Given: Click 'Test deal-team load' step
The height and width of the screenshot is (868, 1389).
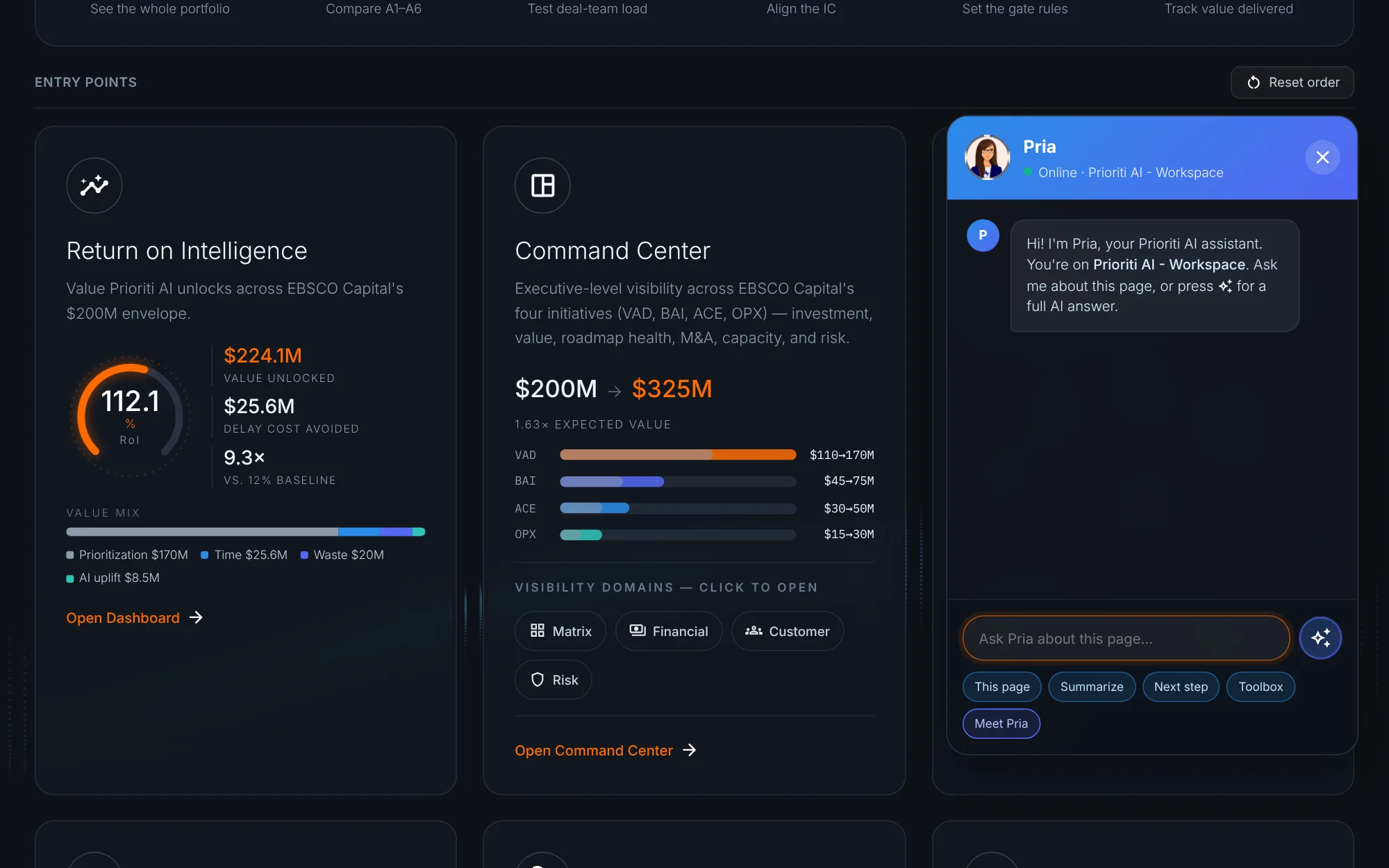Looking at the screenshot, I should (x=588, y=9).
